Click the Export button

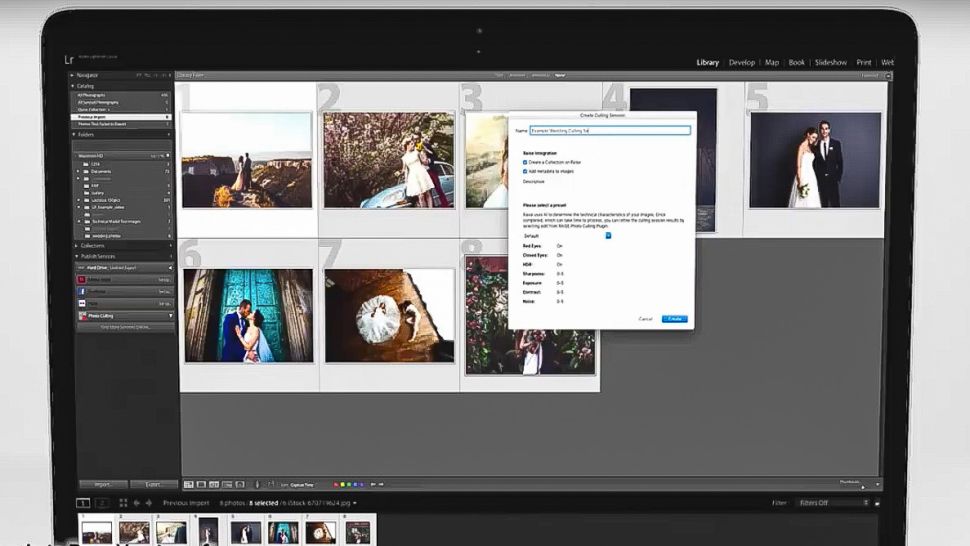153,484
